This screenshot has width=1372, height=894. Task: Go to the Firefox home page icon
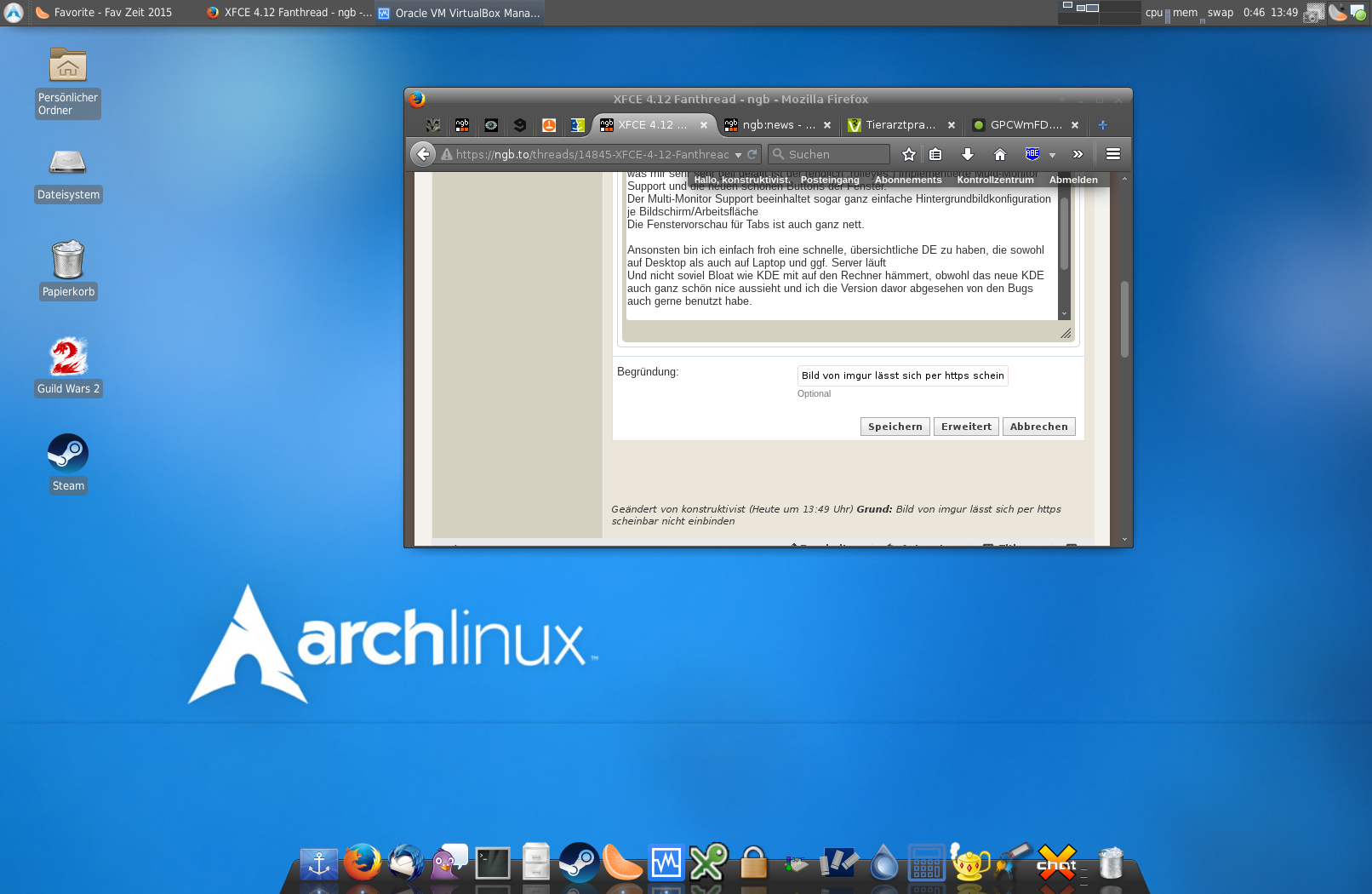[x=1000, y=154]
